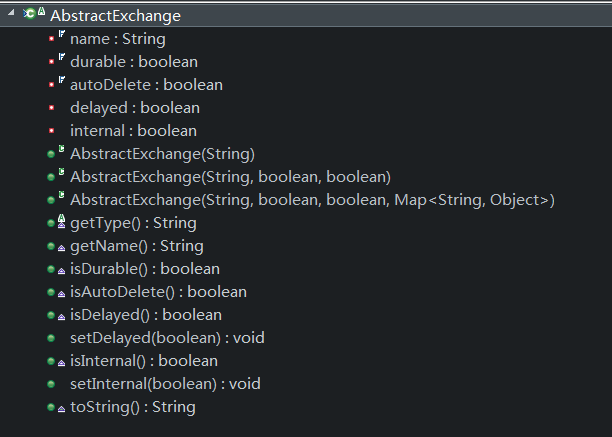612x437 pixels.
Task: Click the constructor icon for AbstractExchange(String)
Action: [52, 154]
